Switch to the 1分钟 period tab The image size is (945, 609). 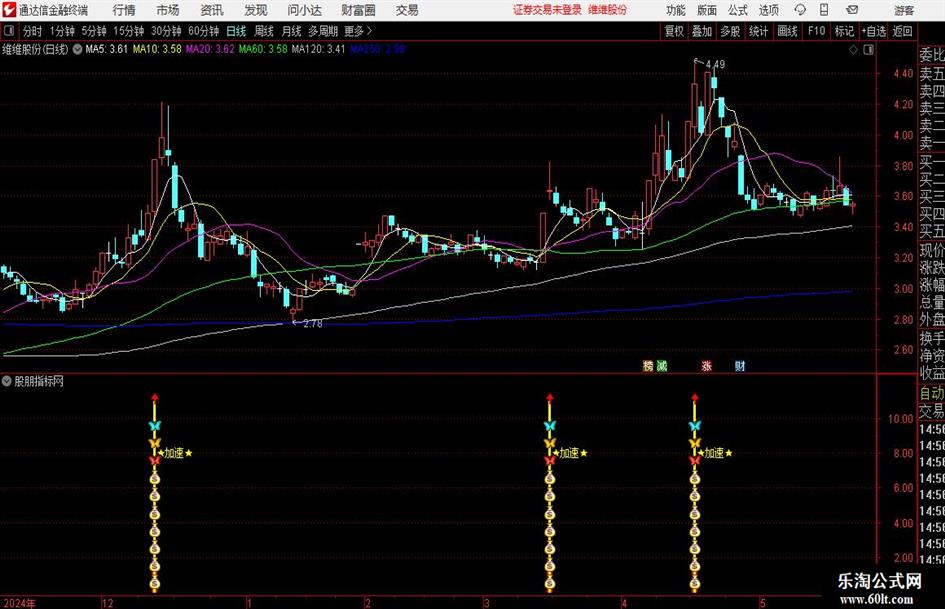pos(62,31)
